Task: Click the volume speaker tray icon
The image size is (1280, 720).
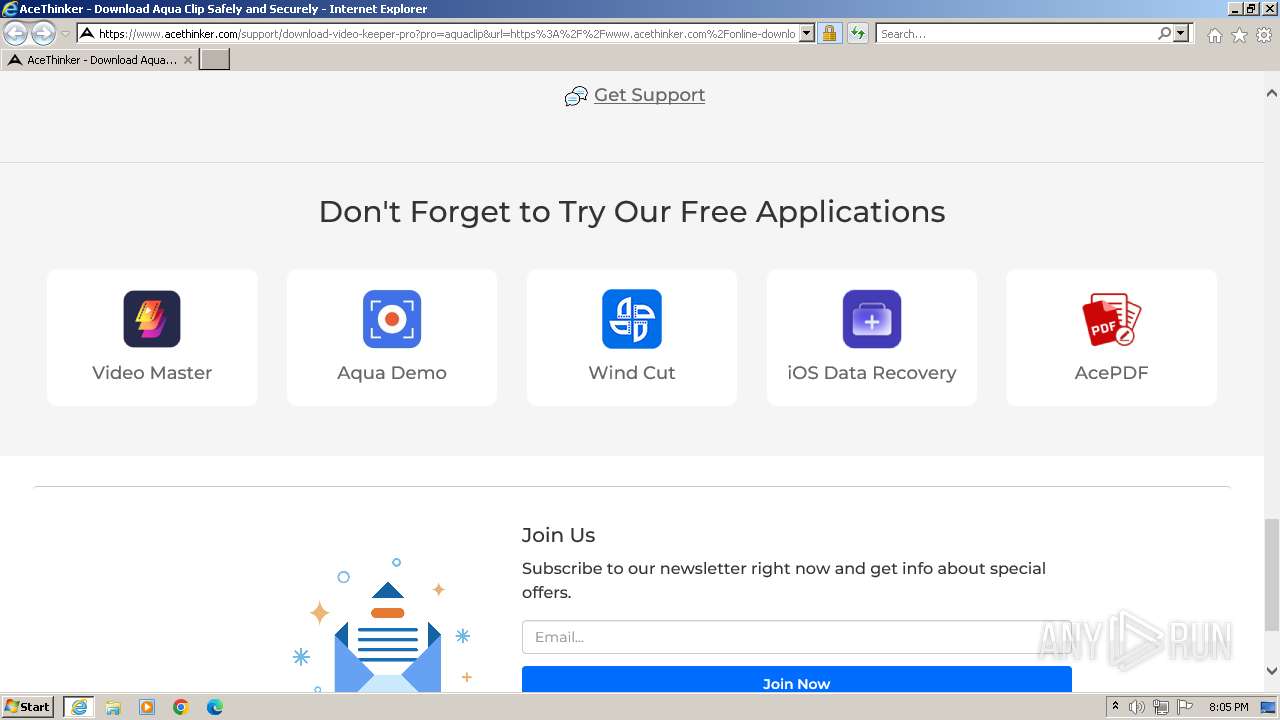Action: point(1137,707)
